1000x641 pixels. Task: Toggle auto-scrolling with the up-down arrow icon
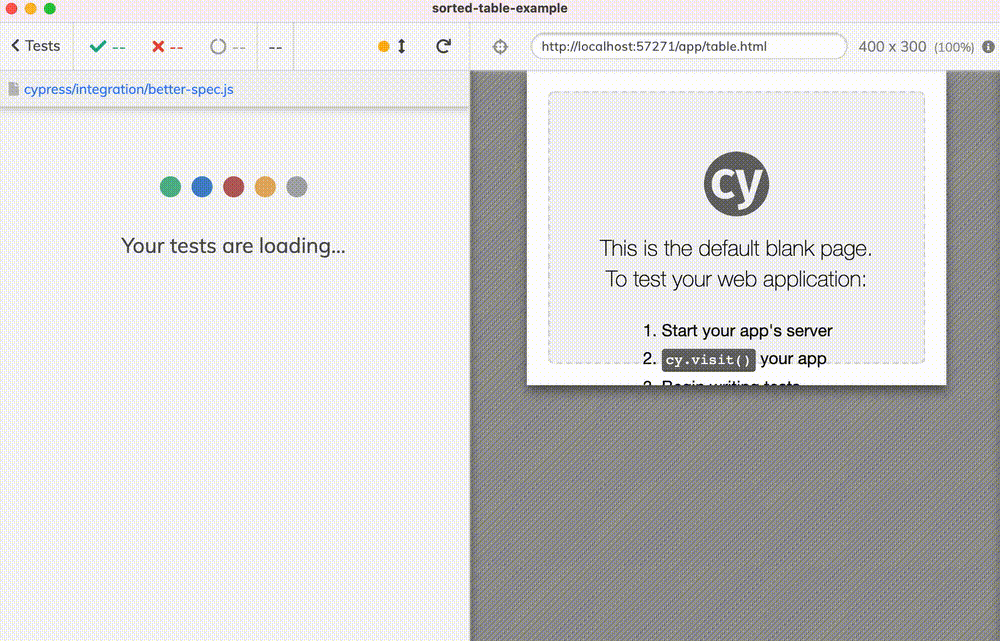click(x=402, y=46)
